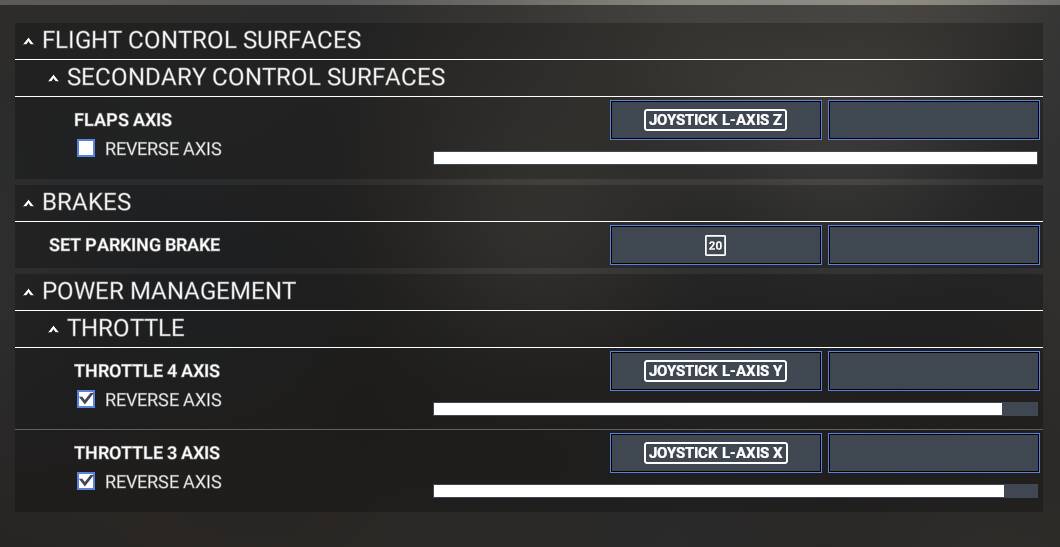Viewport: 1060px width, 547px height.
Task: Collapse the Flight Control Surfaces section
Action: [x=29, y=41]
